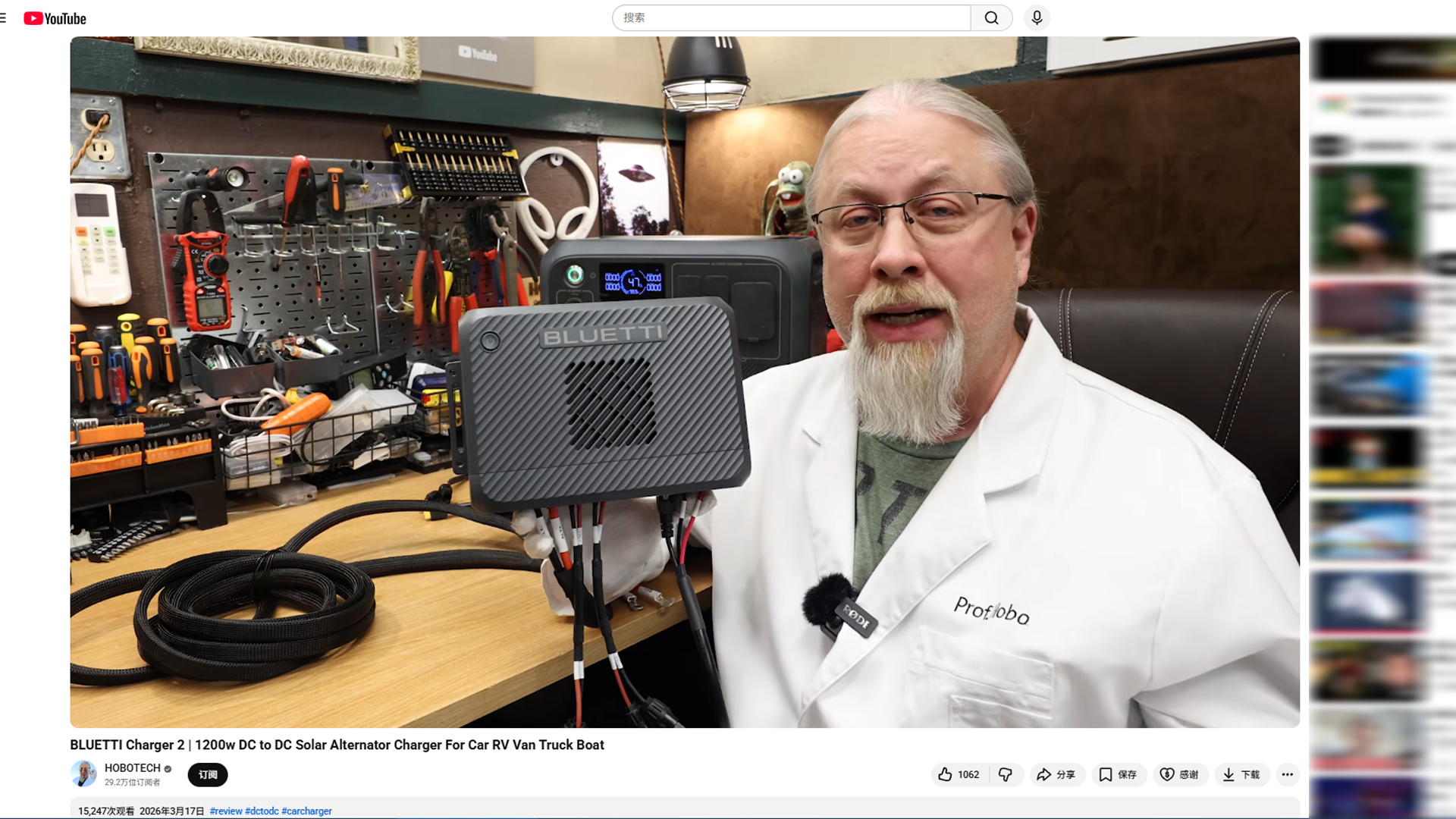Viewport: 1456px width, 819px height.
Task: Activate voice search microphone
Action: (1037, 18)
